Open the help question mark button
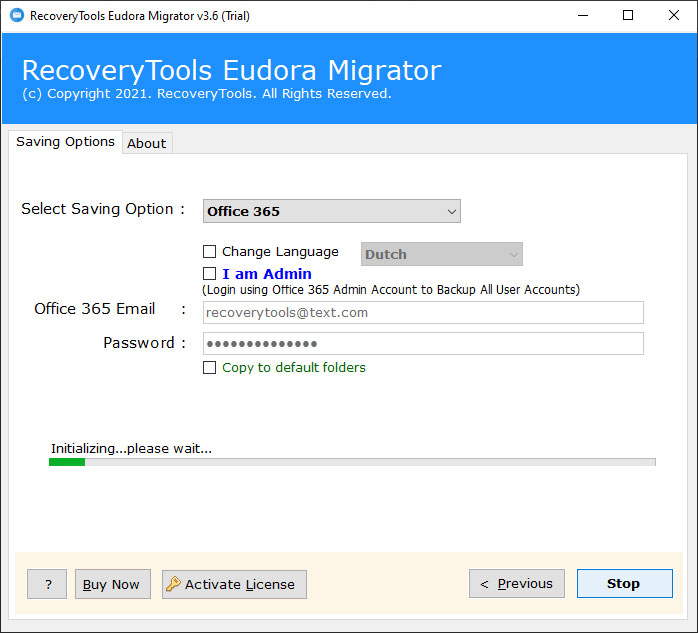The height and width of the screenshot is (633, 698). point(47,584)
